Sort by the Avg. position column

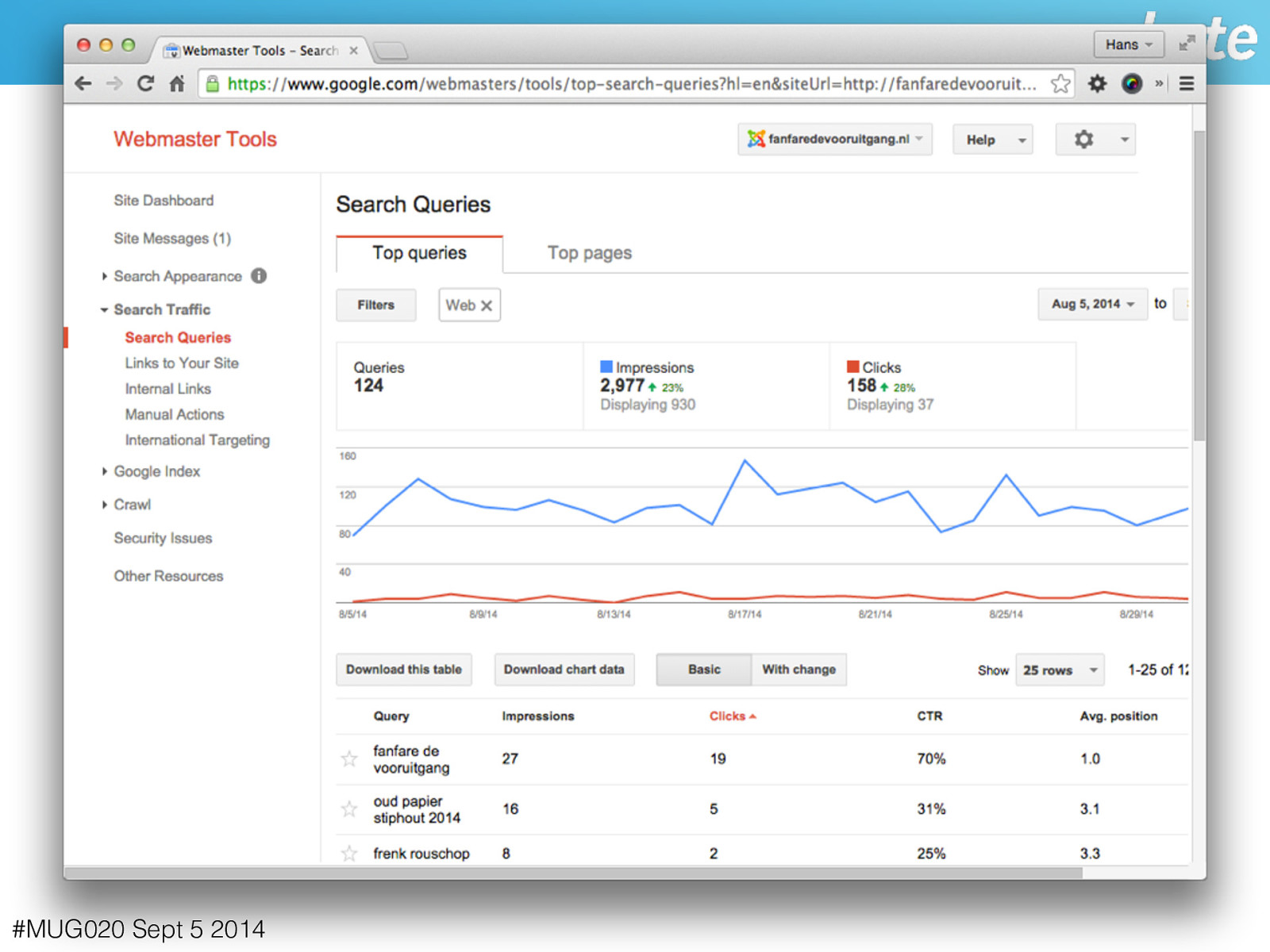tap(1118, 716)
